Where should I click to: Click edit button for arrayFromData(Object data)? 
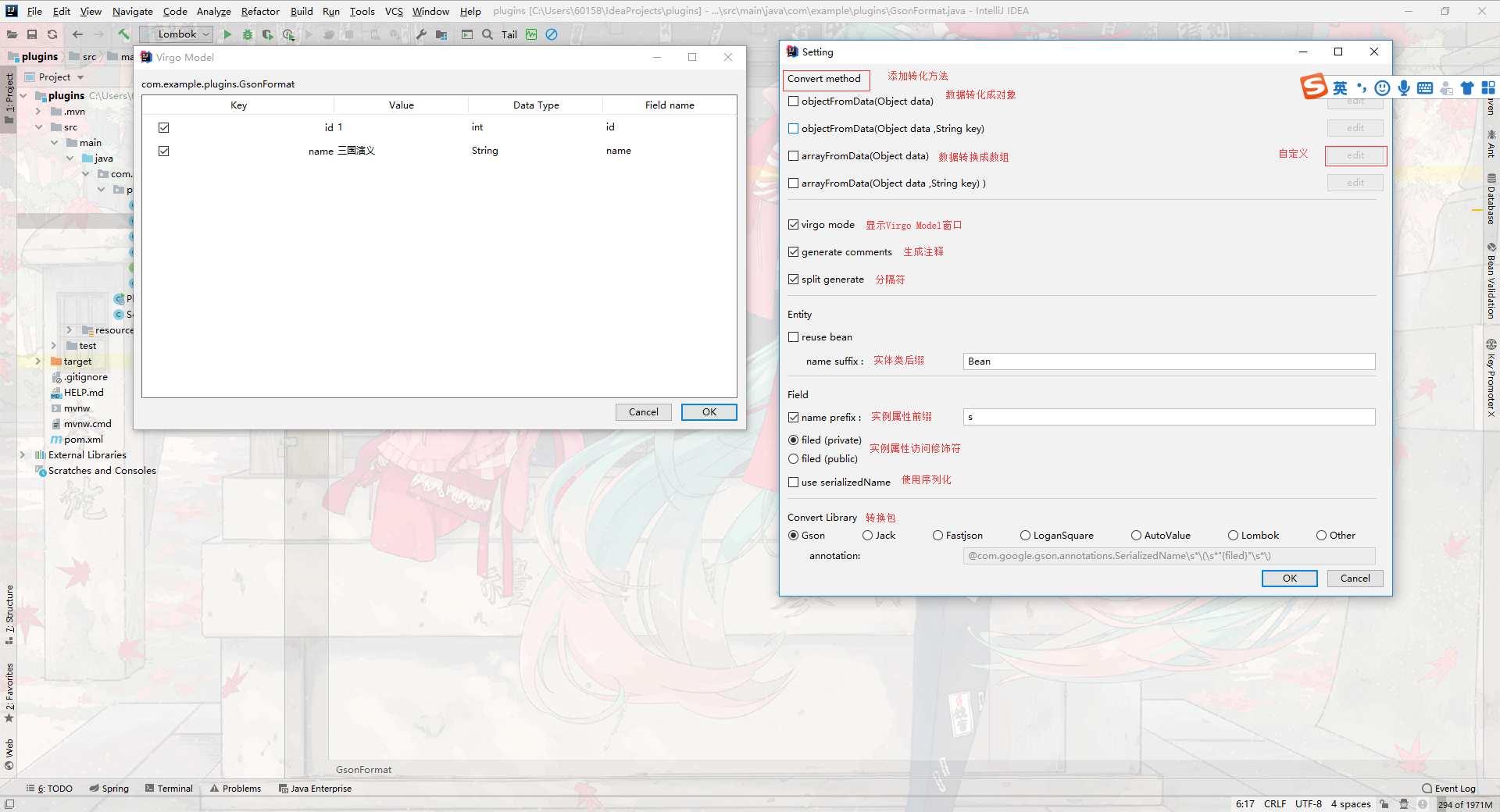(x=1355, y=155)
